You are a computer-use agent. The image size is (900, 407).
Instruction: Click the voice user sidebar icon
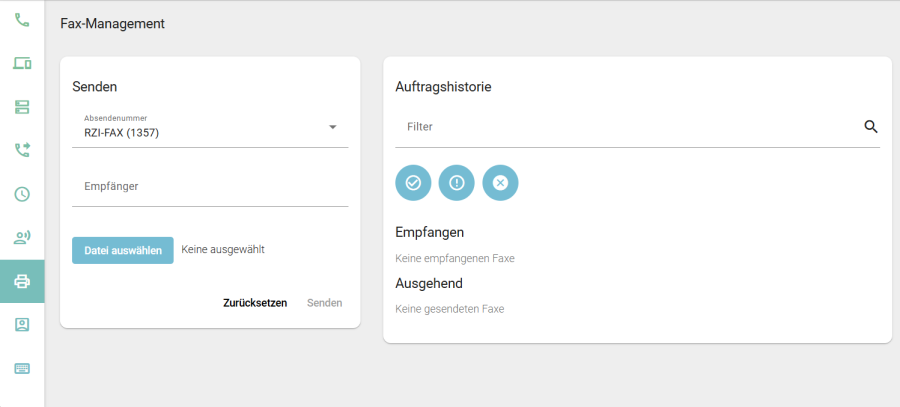click(x=22, y=237)
